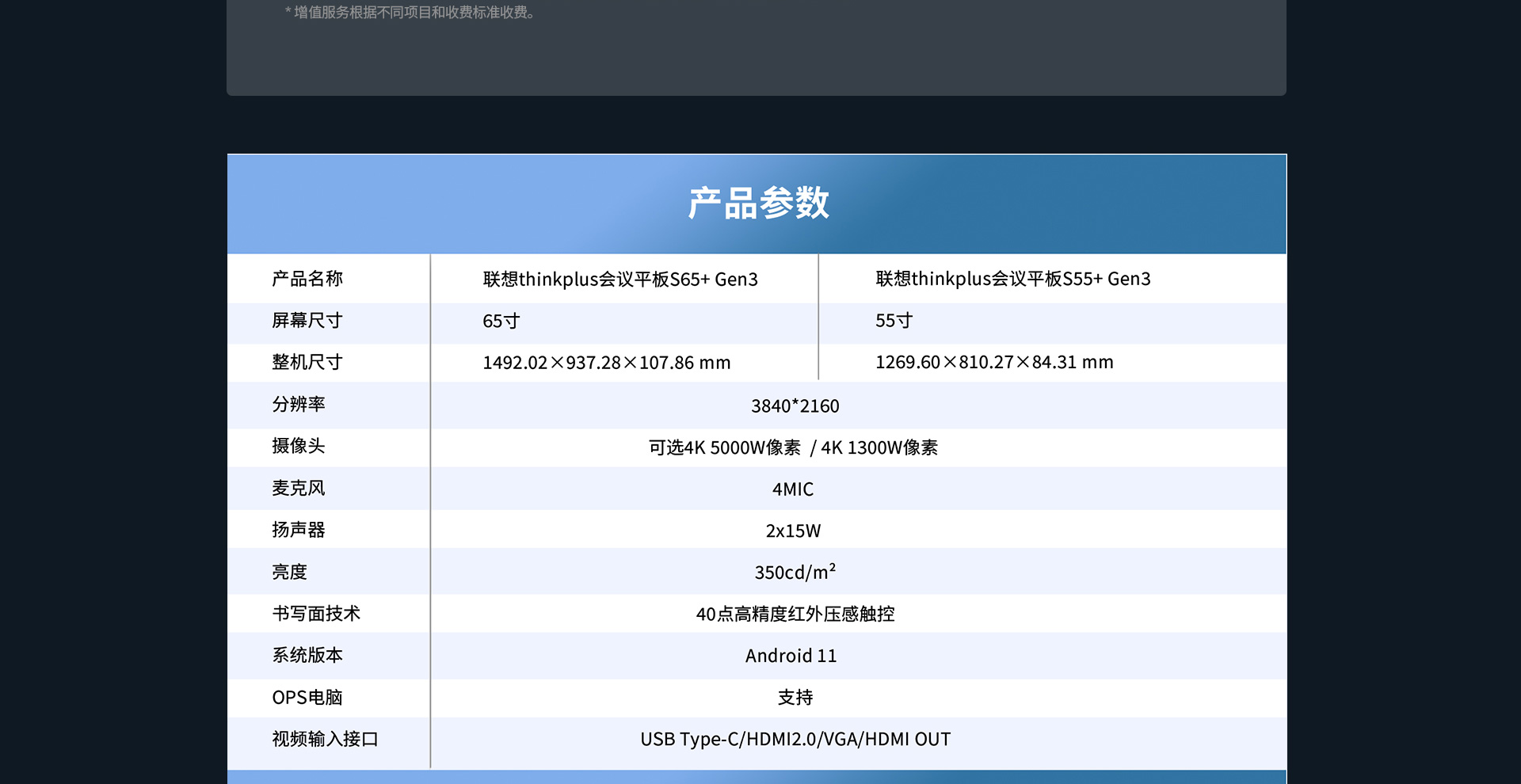Image resolution: width=1521 pixels, height=784 pixels.
Task: Click the 支持 value in OPS电脑 row
Action: click(795, 698)
